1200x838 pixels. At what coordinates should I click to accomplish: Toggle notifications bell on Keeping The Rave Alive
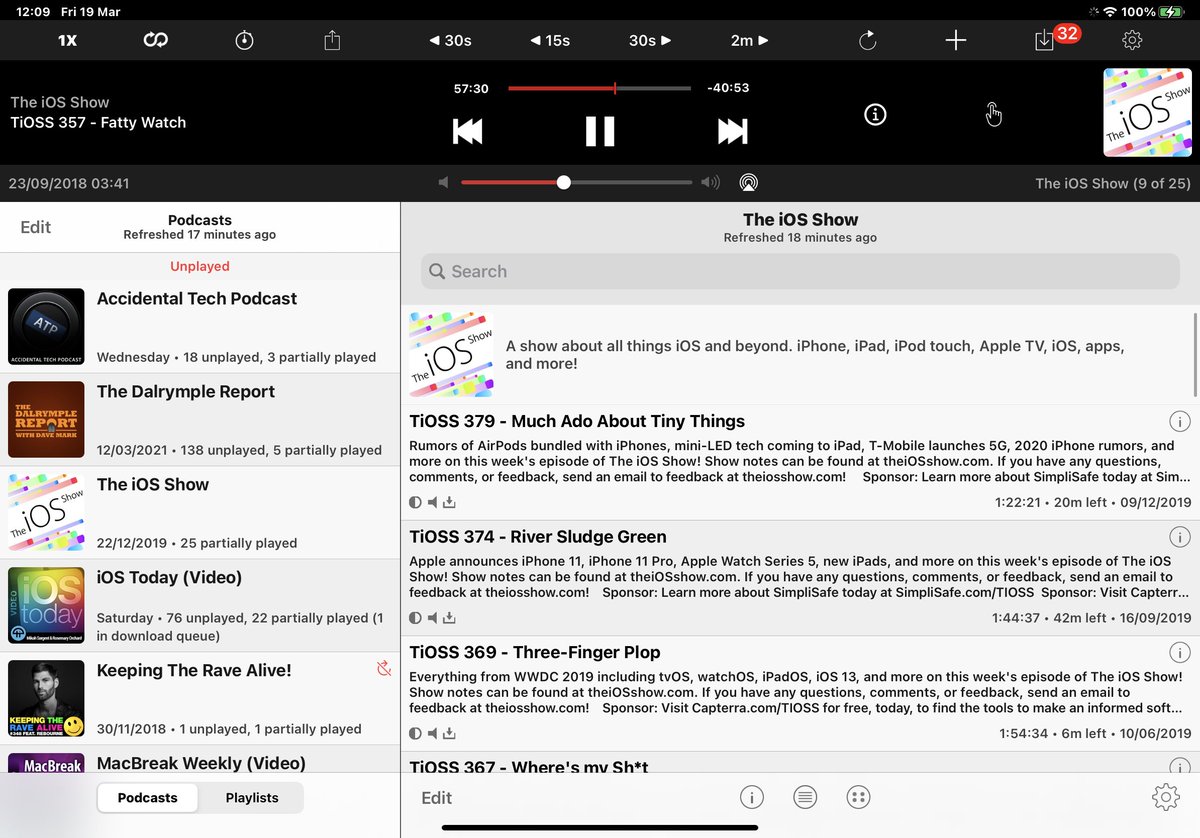point(383,668)
